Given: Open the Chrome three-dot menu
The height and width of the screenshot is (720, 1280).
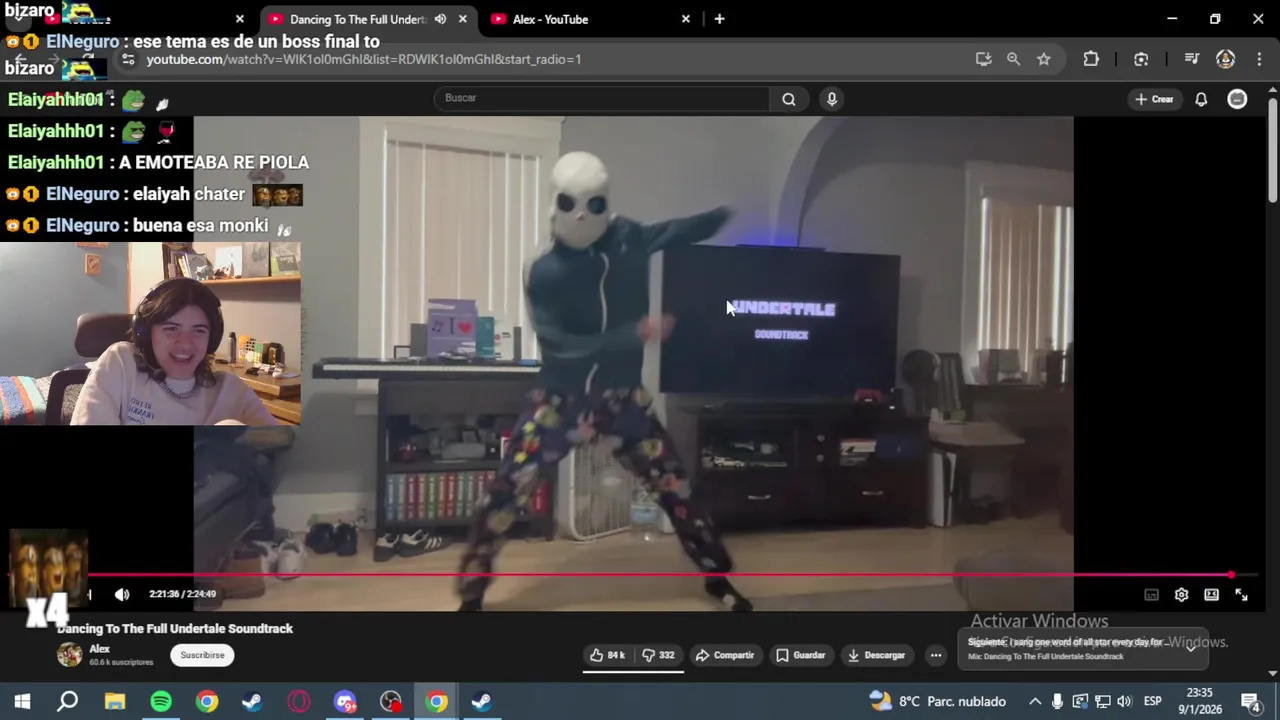Looking at the screenshot, I should coord(1258,59).
